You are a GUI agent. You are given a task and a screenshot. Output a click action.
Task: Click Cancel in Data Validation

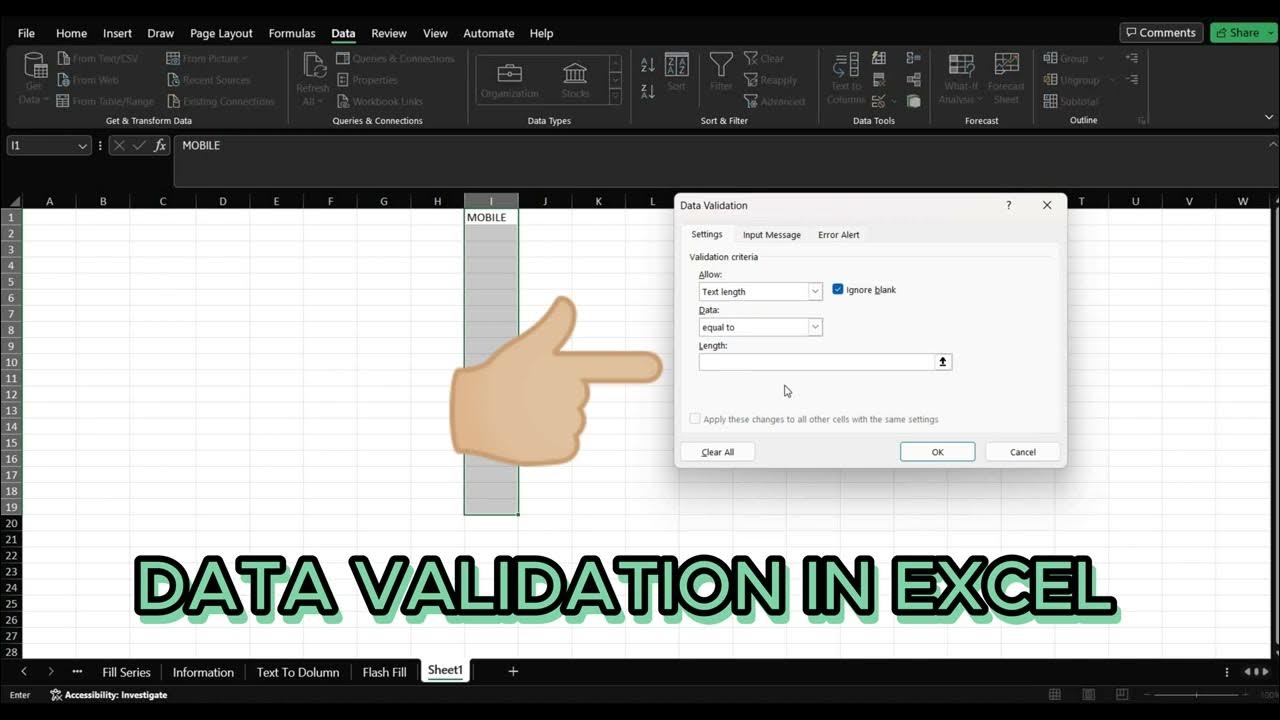[1022, 452]
